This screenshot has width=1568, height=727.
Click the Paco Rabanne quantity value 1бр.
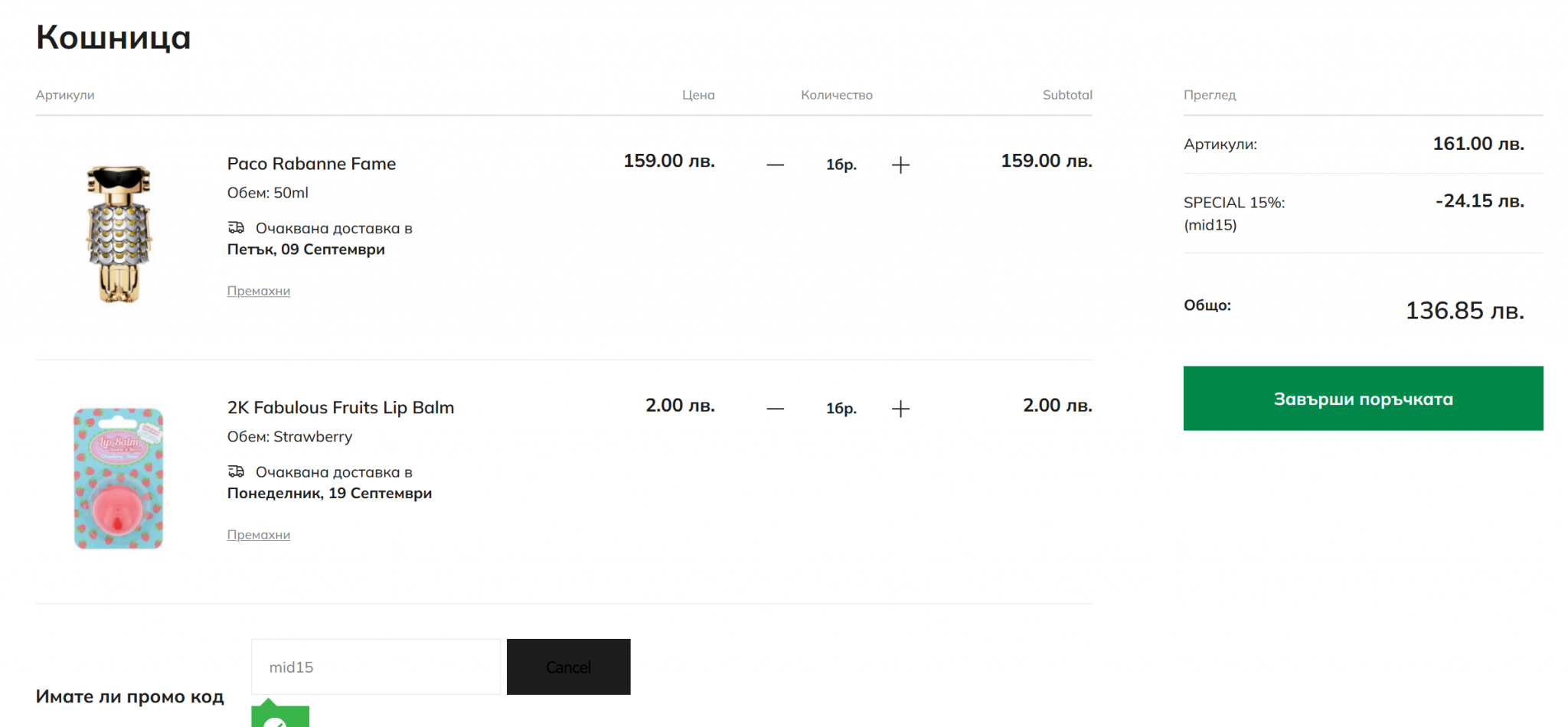[x=841, y=165]
